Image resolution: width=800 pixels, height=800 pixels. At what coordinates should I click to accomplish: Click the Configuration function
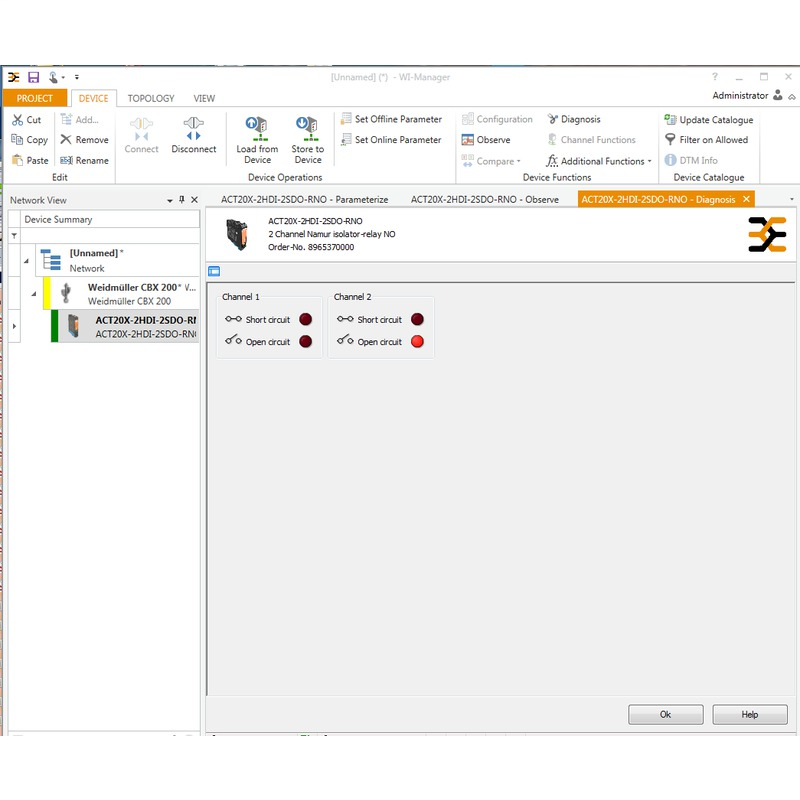[x=497, y=119]
